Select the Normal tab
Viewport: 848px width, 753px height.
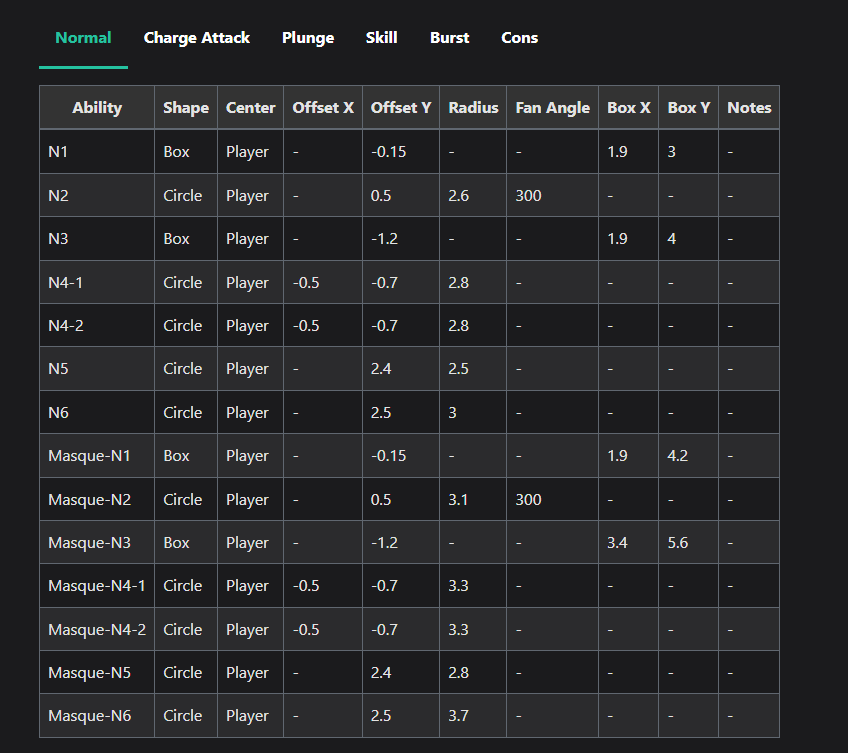tap(83, 38)
